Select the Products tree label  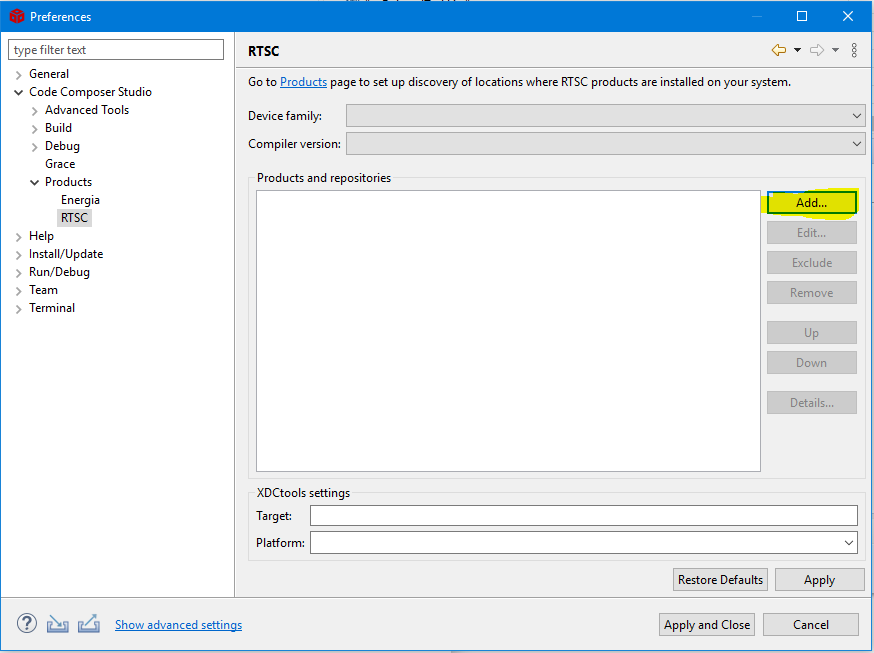(69, 182)
